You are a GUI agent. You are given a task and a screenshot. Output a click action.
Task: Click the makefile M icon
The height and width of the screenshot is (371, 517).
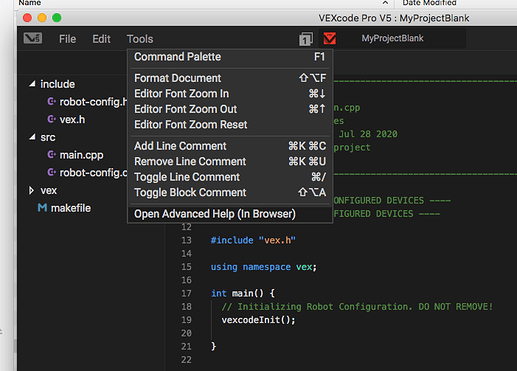click(x=42, y=208)
